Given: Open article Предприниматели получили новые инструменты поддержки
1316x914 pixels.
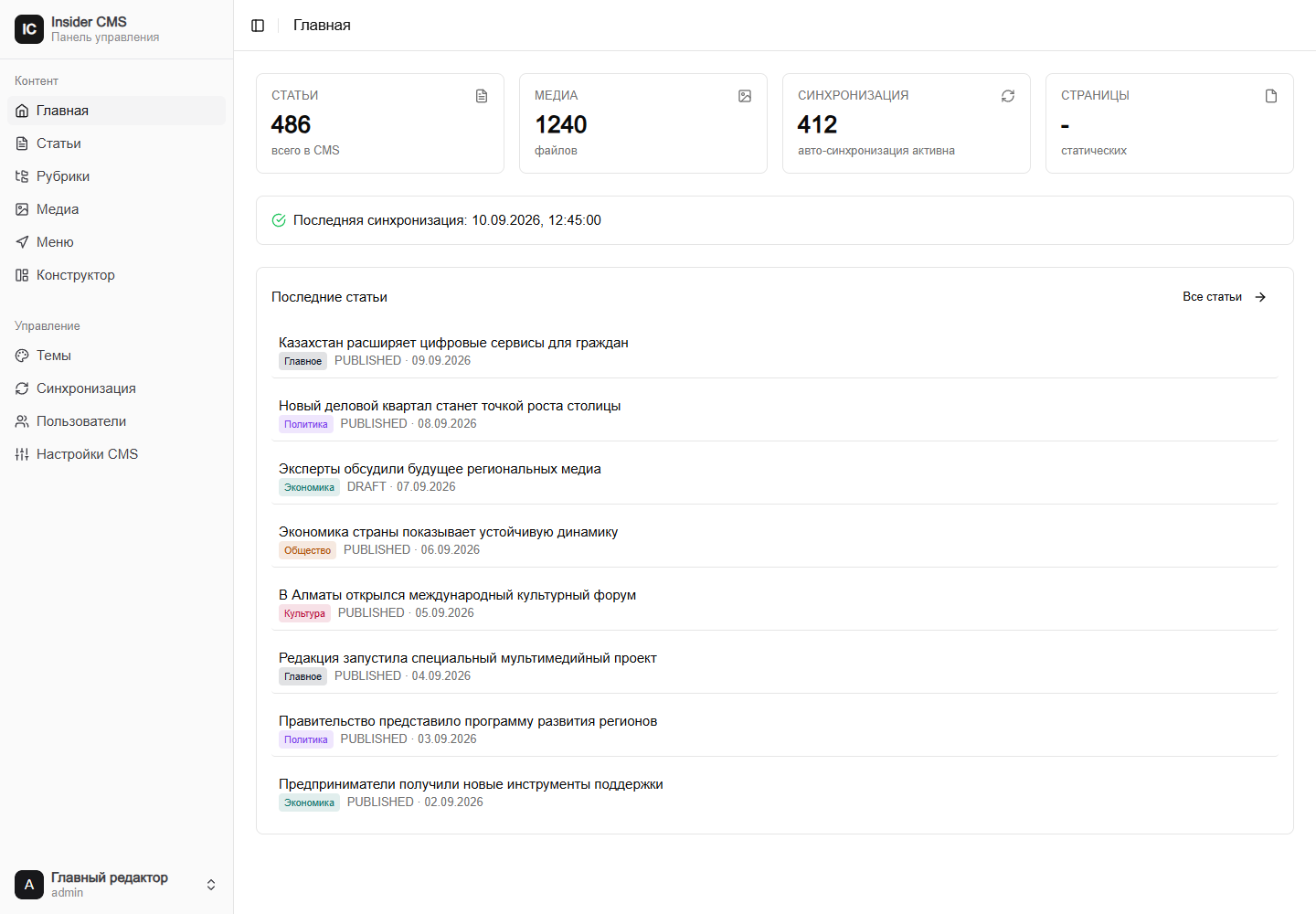Looking at the screenshot, I should (471, 784).
